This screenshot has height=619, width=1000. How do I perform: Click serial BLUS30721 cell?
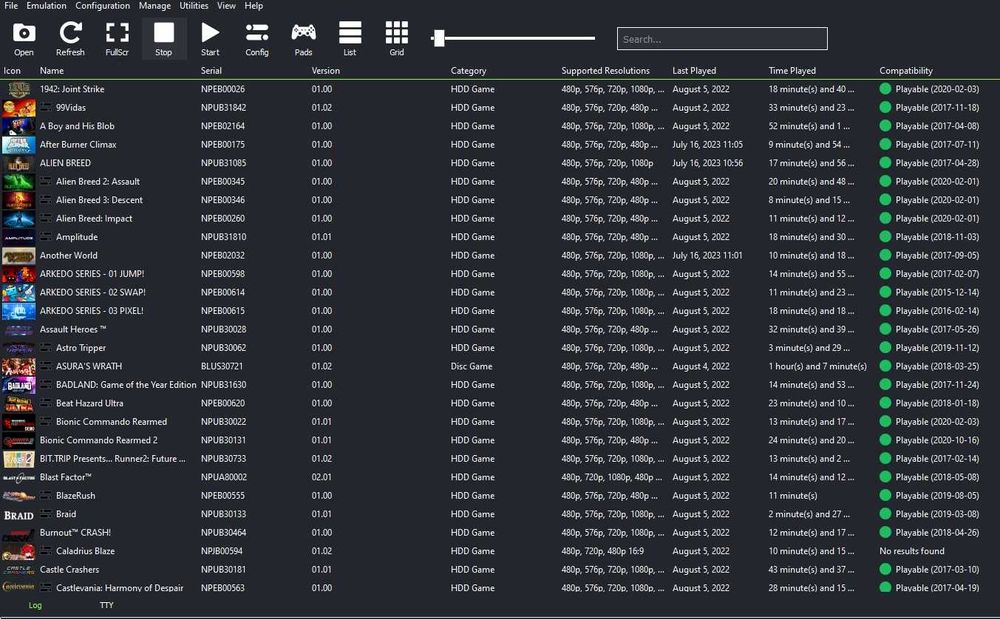221,367
